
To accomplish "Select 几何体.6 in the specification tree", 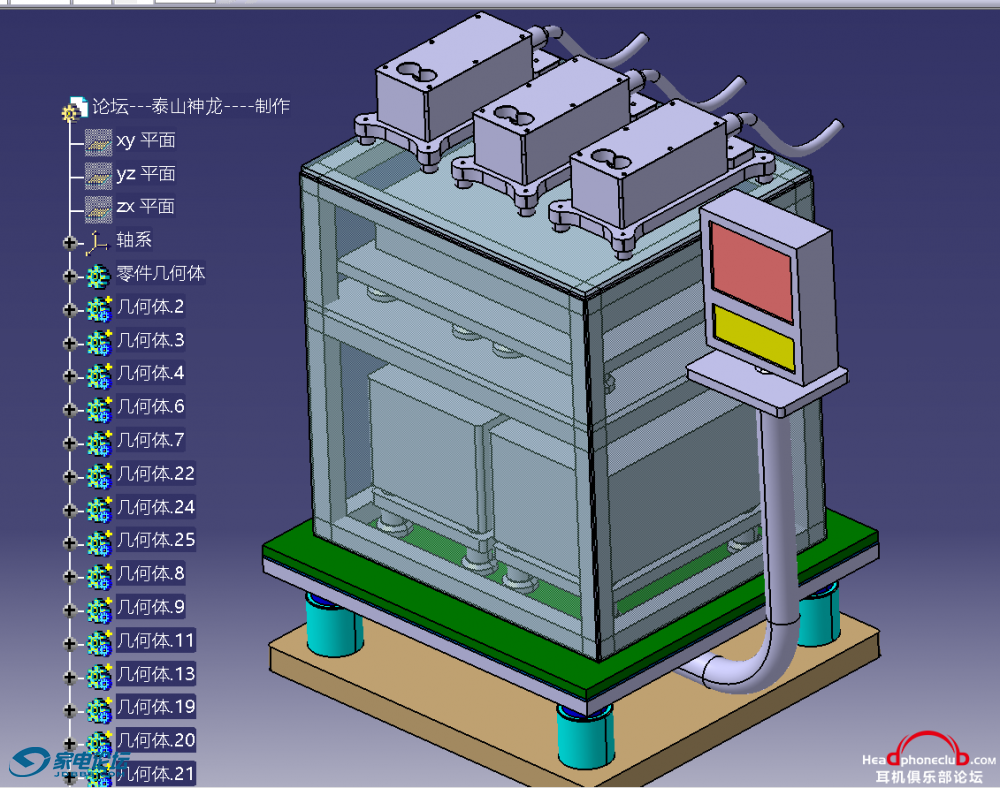I will point(151,407).
